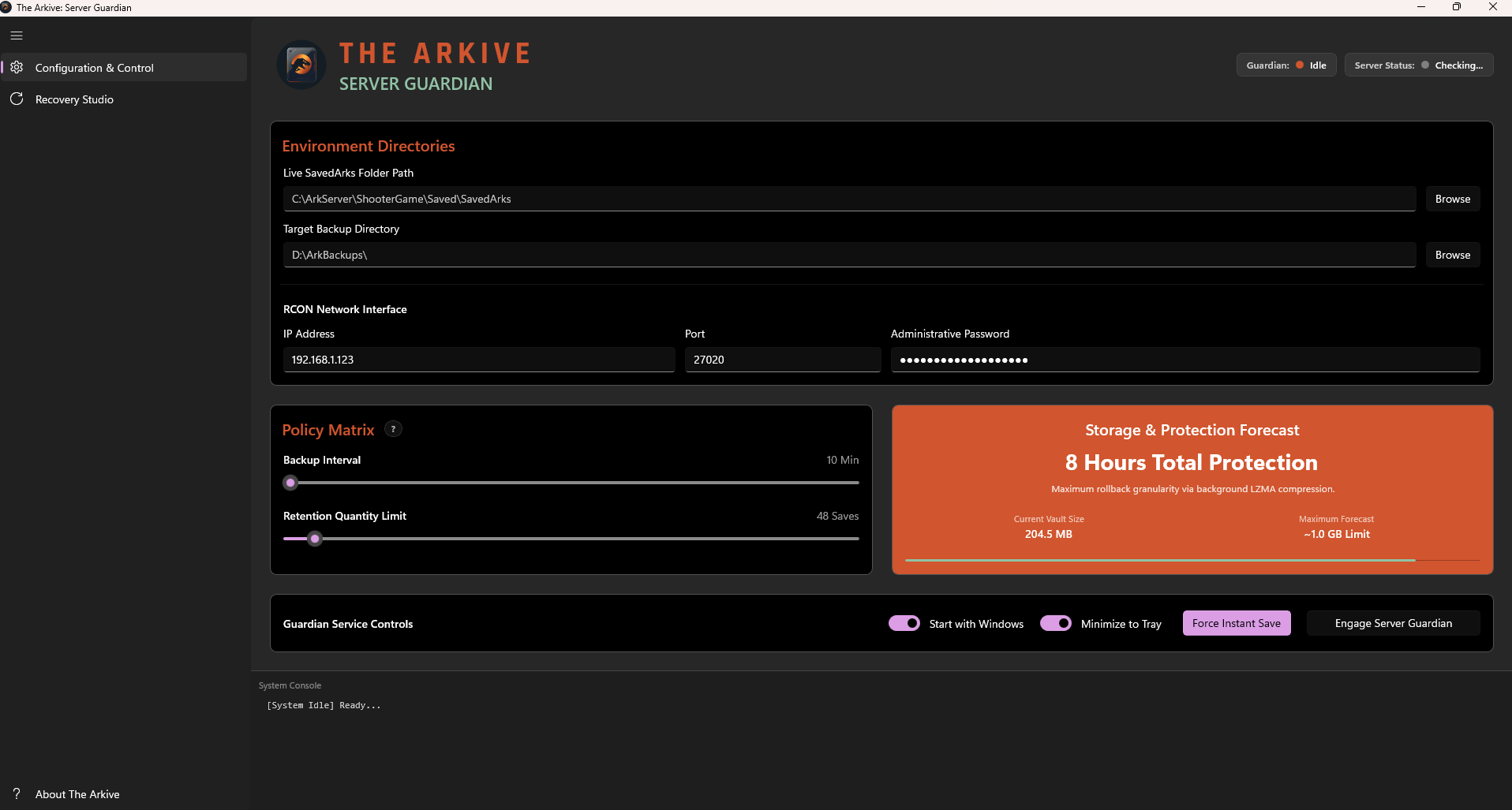
Task: Click The Arkive dinosaur logo
Action: click(x=301, y=65)
